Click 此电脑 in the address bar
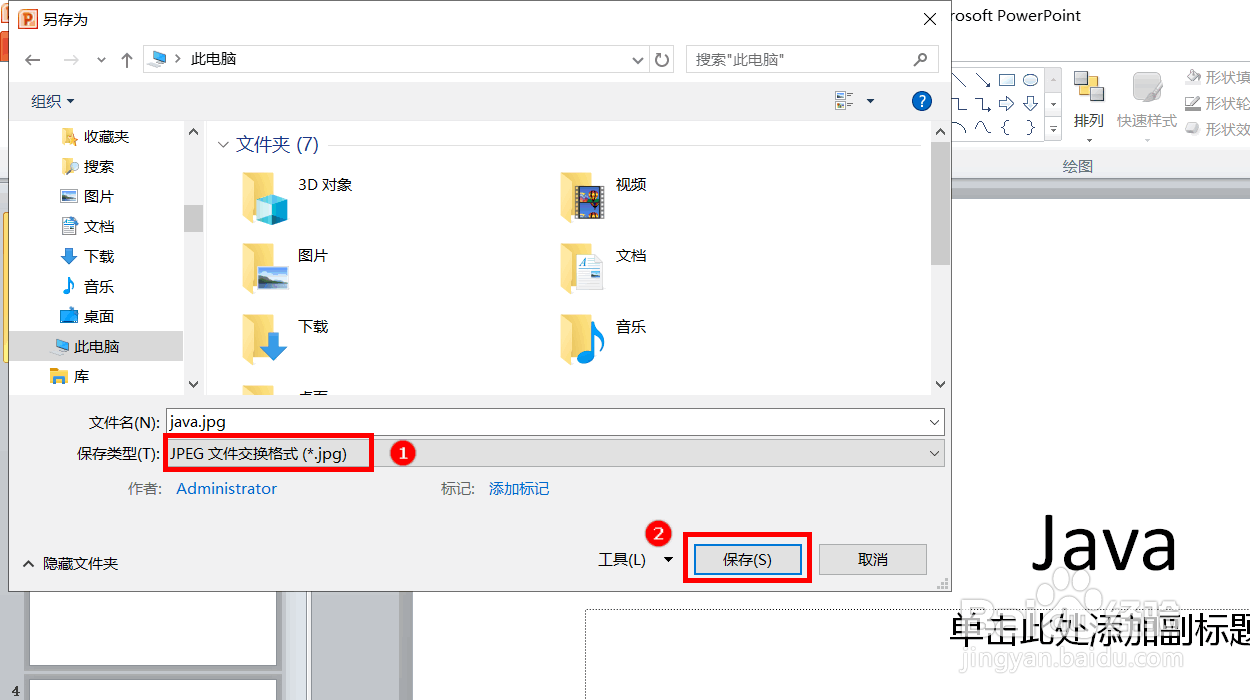The height and width of the screenshot is (700, 1250). tap(213, 60)
